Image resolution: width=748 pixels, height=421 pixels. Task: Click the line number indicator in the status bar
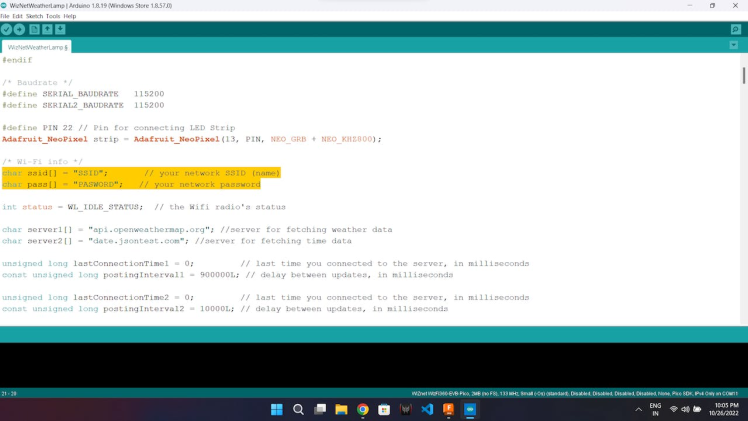click(9, 394)
